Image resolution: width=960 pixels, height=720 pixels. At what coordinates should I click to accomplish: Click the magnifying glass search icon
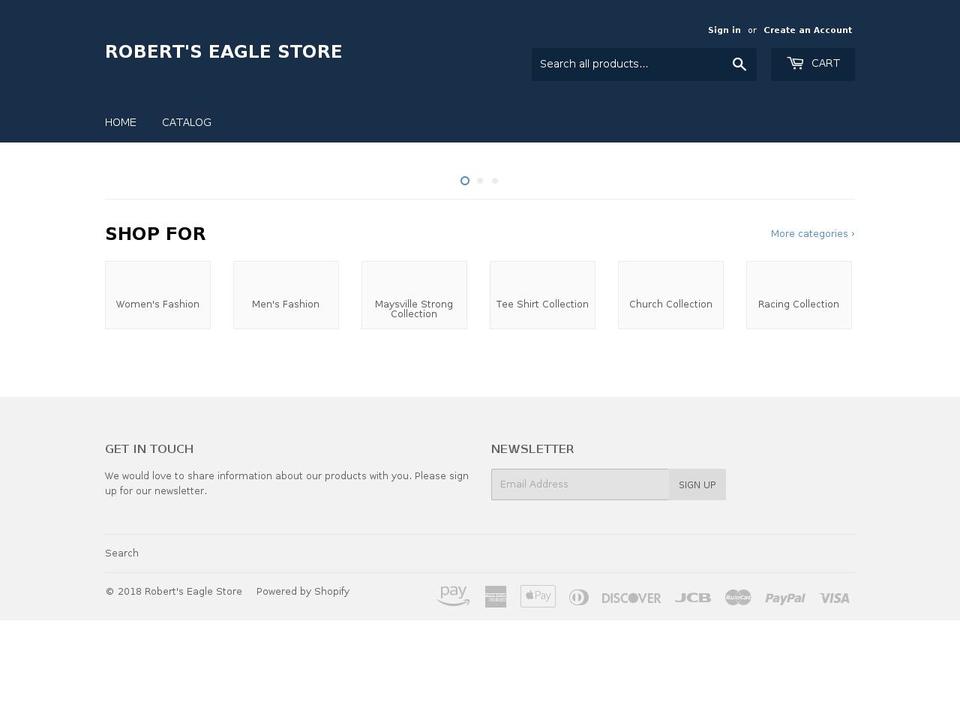point(739,64)
